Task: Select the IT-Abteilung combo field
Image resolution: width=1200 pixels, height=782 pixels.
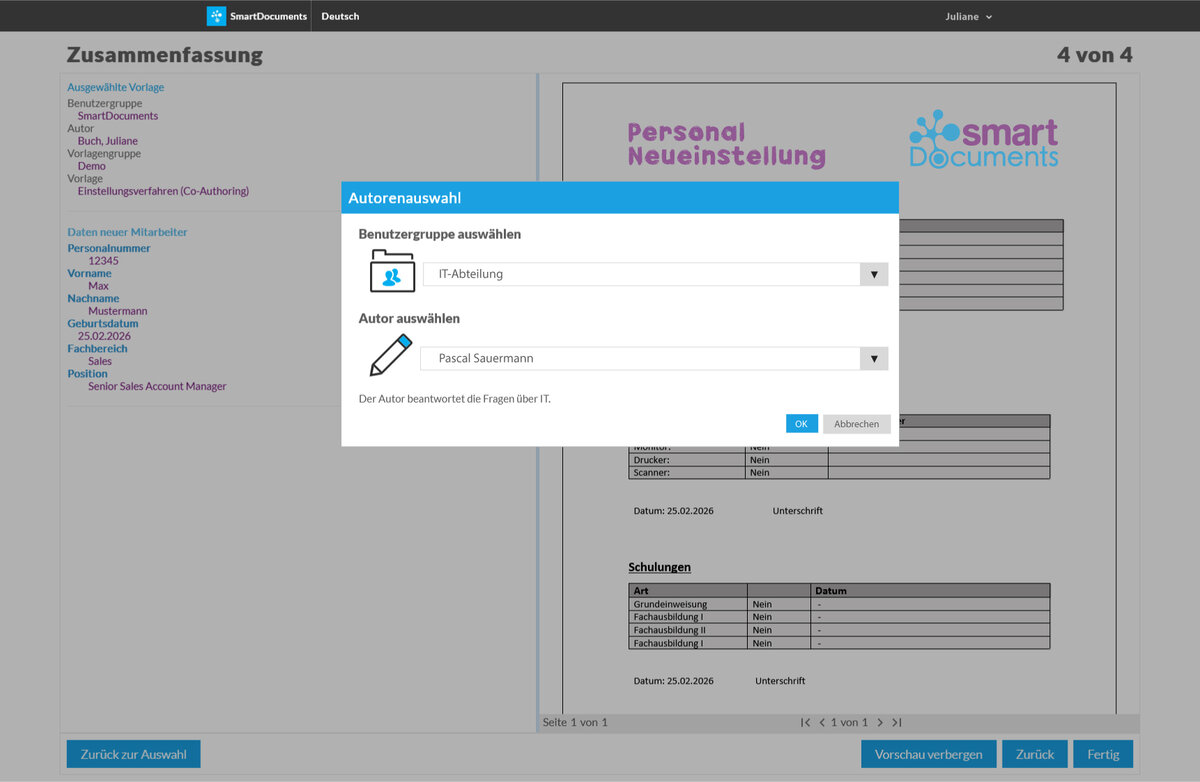Action: pos(640,274)
